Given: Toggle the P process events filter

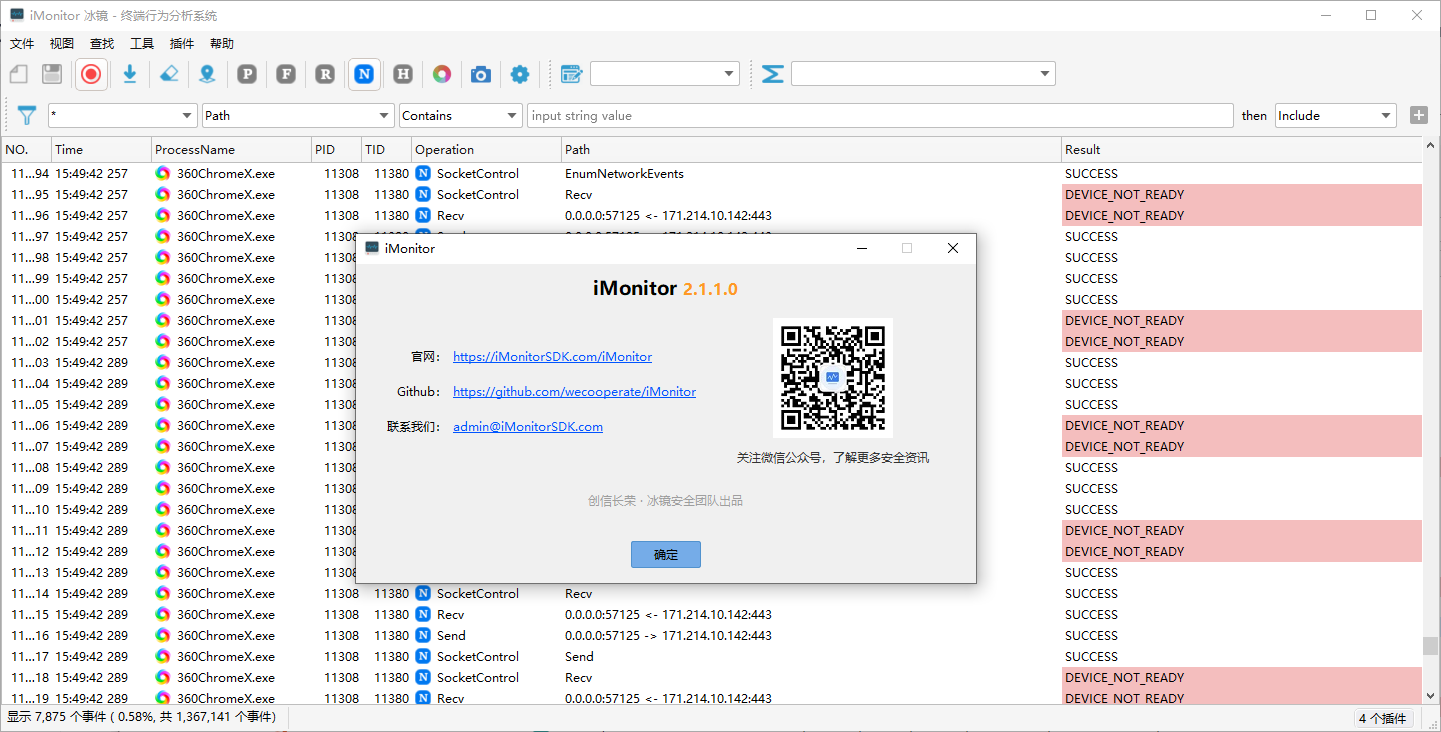Looking at the screenshot, I should pyautogui.click(x=247, y=74).
